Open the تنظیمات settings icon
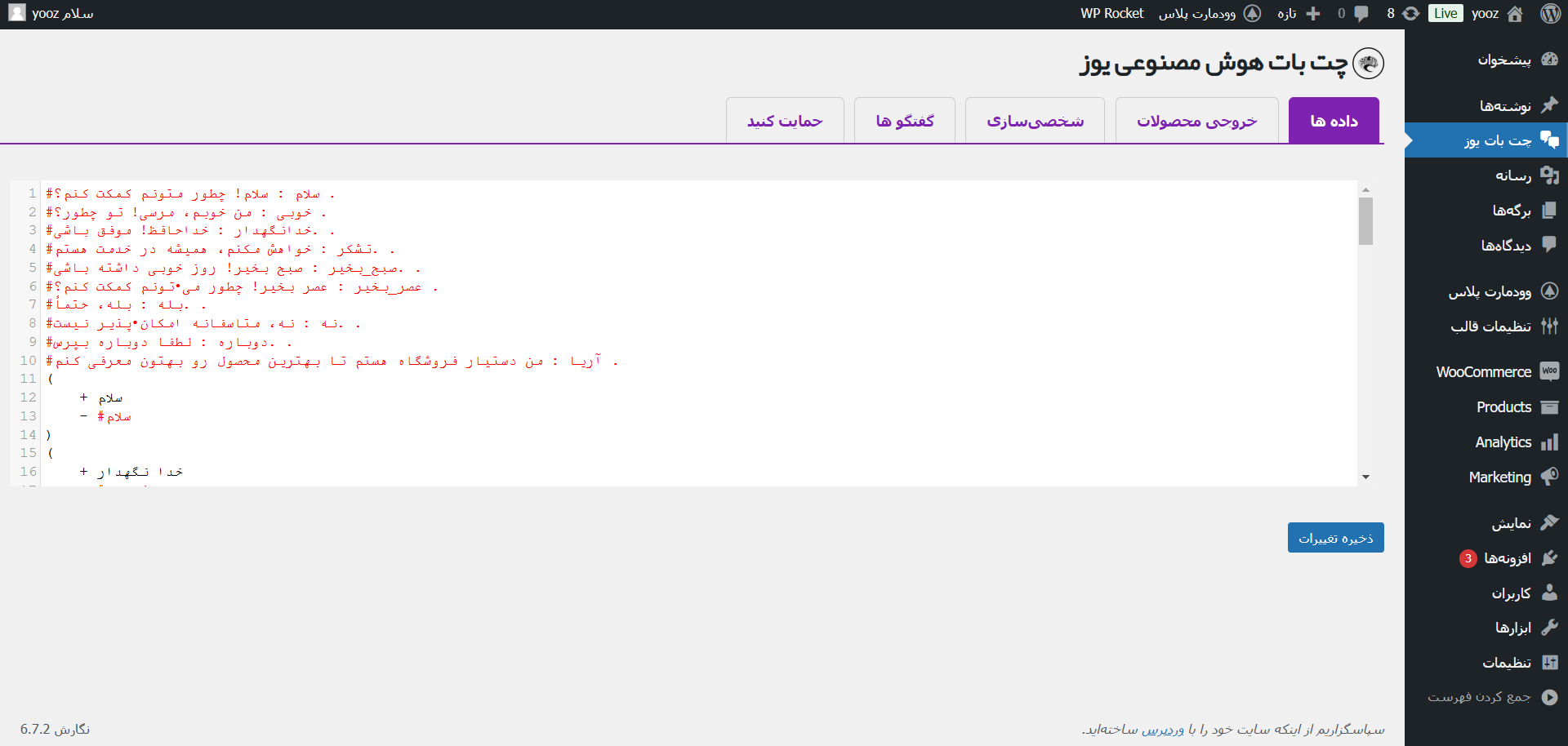 (1549, 662)
